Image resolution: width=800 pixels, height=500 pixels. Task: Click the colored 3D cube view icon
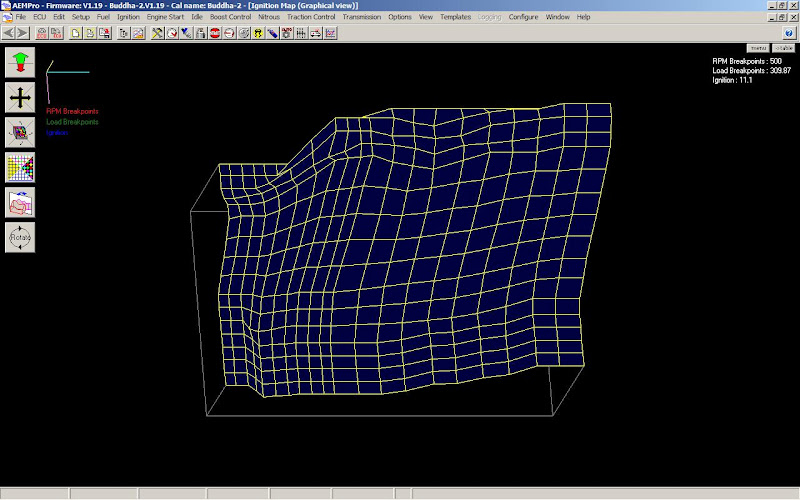pyautogui.click(x=20, y=132)
